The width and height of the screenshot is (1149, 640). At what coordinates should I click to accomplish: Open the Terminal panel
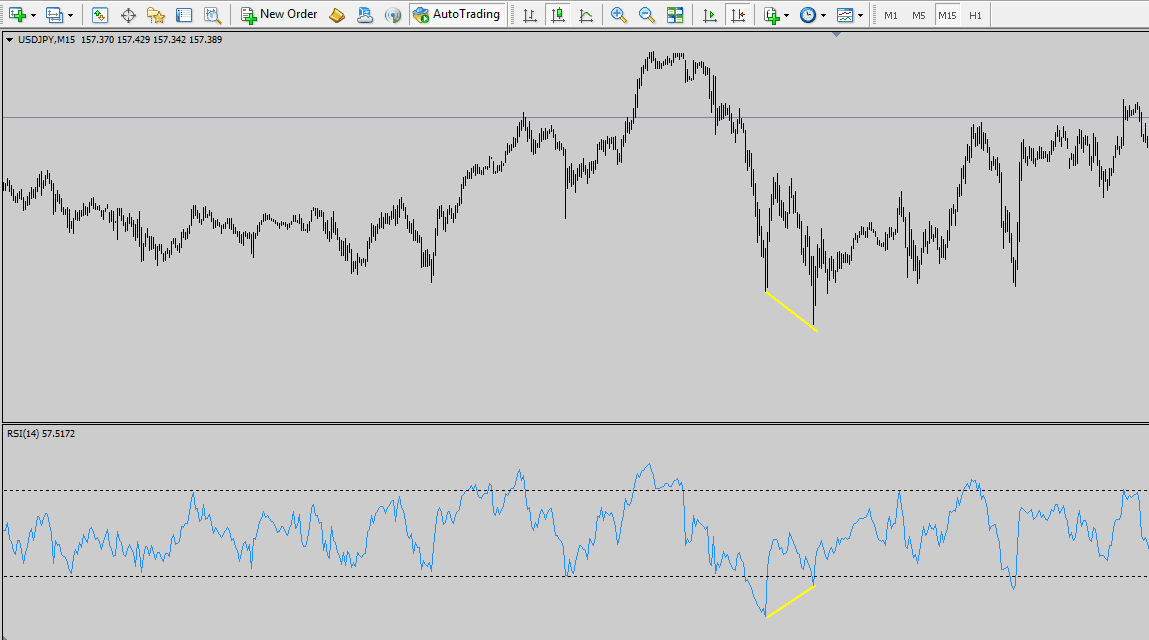183,15
